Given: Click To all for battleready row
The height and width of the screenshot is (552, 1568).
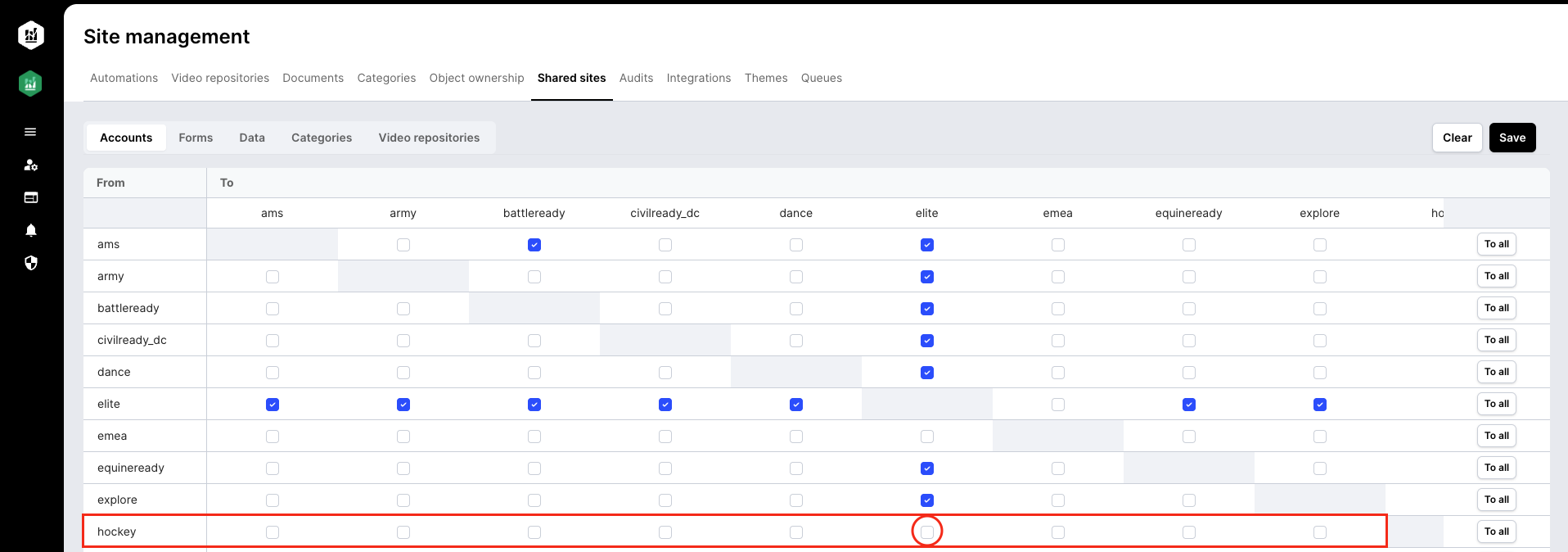Looking at the screenshot, I should pos(1496,308).
